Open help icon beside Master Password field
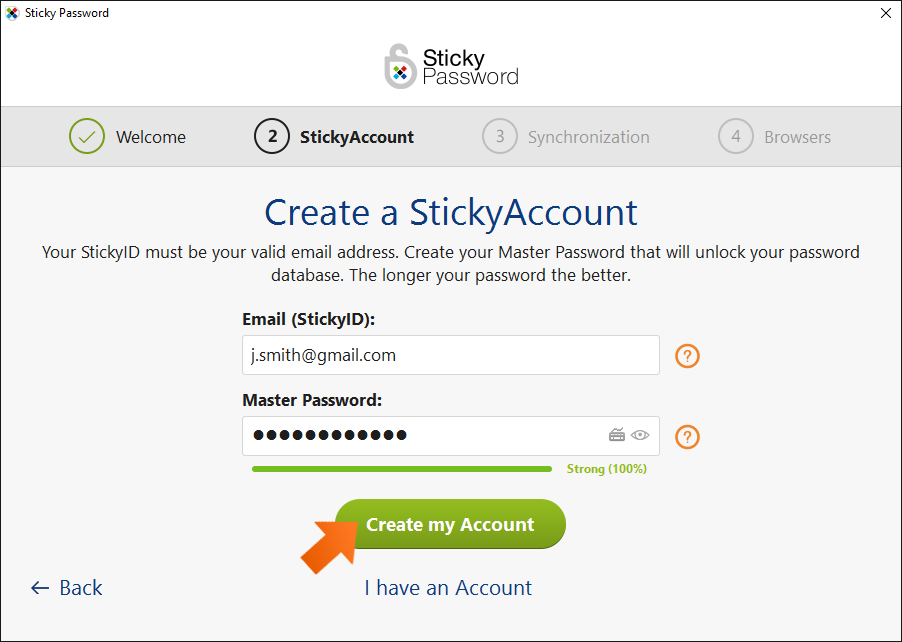 tap(687, 437)
